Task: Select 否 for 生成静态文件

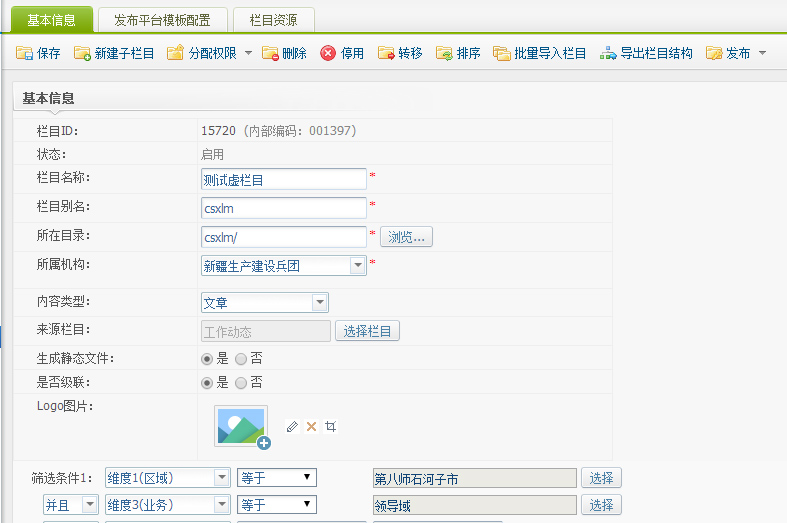Action: [x=241, y=358]
